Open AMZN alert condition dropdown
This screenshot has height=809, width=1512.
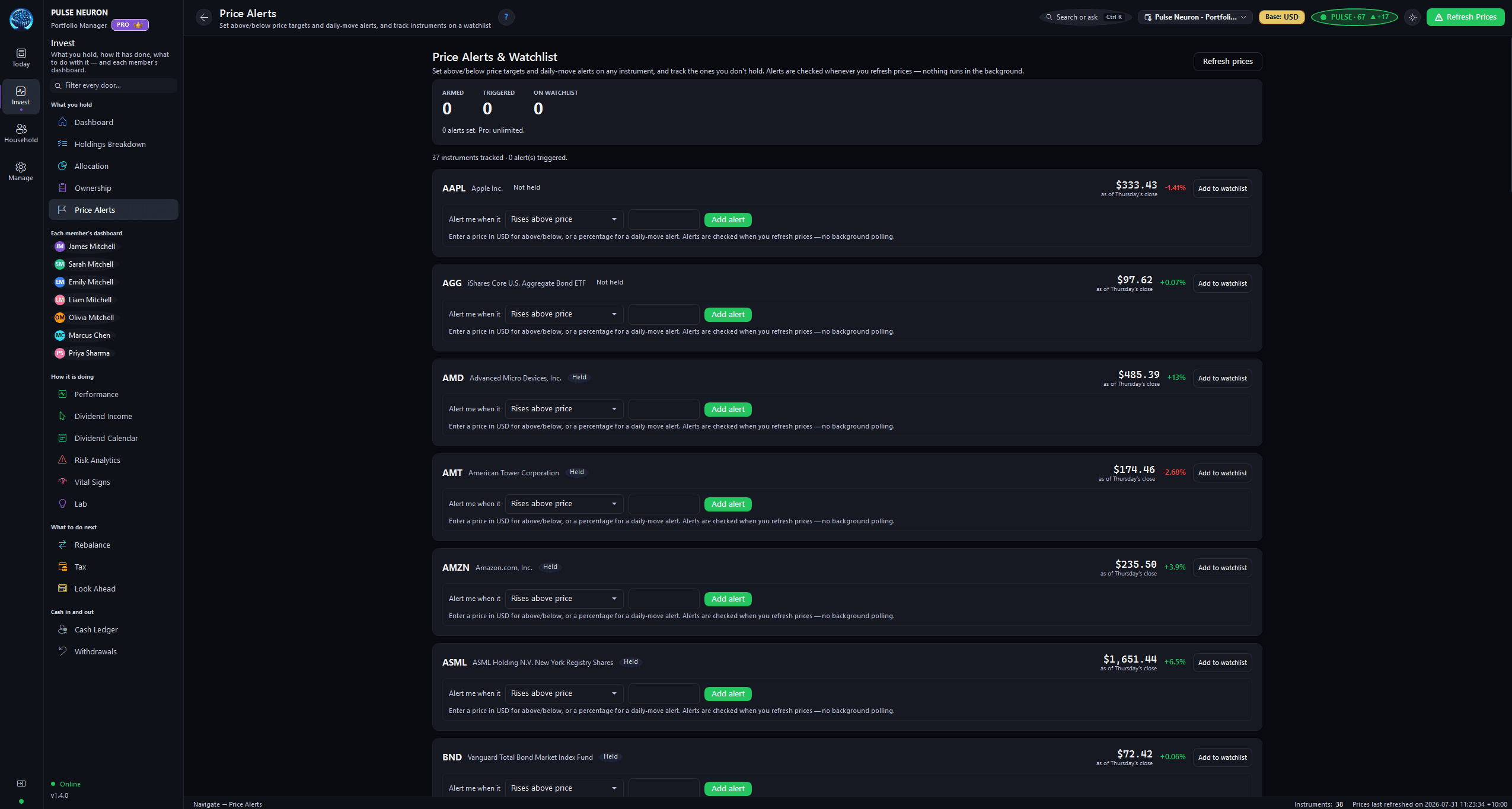[564, 599]
